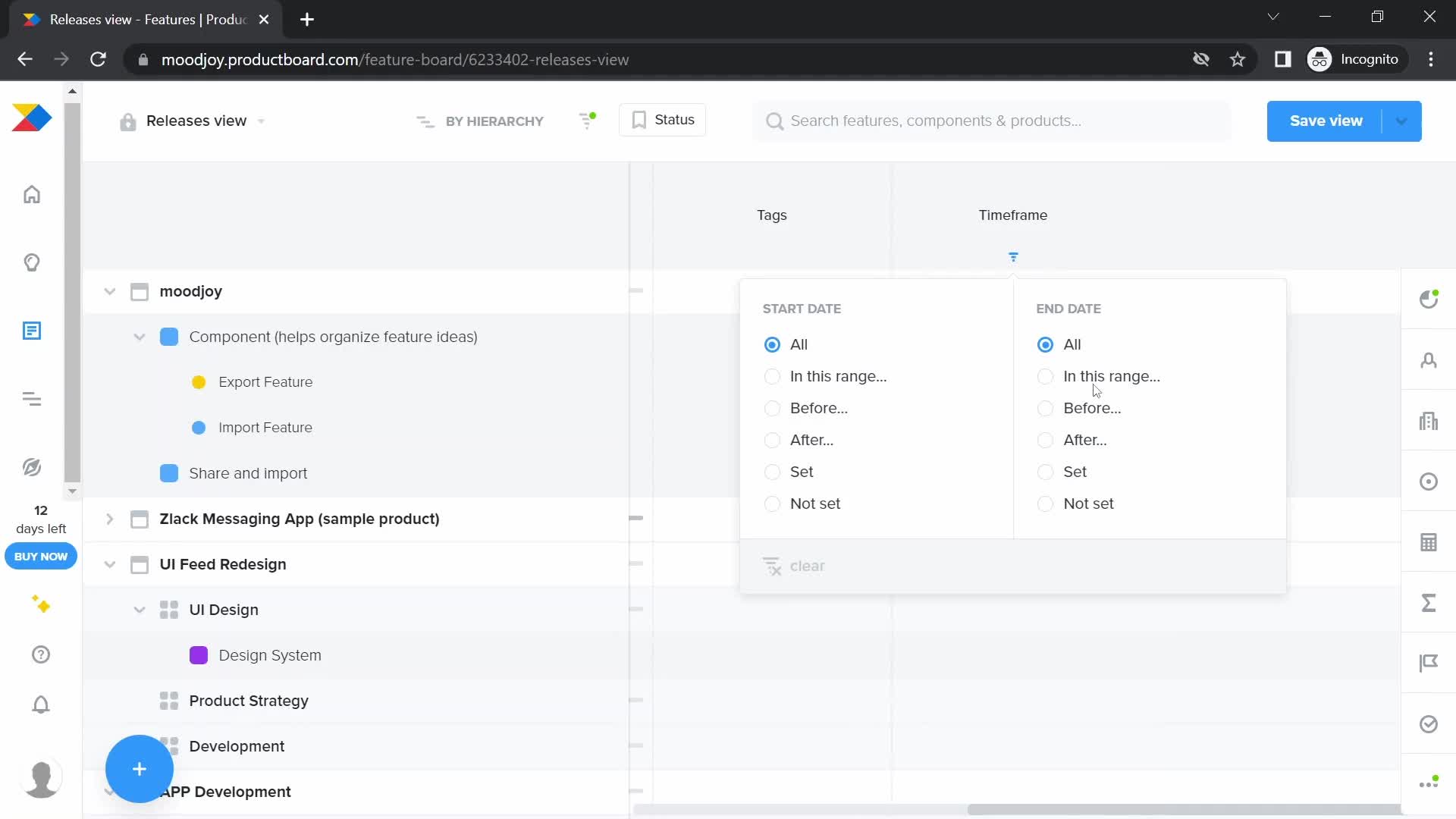The width and height of the screenshot is (1456, 819).
Task: Click the lock icon beside Releases view
Action: (127, 121)
